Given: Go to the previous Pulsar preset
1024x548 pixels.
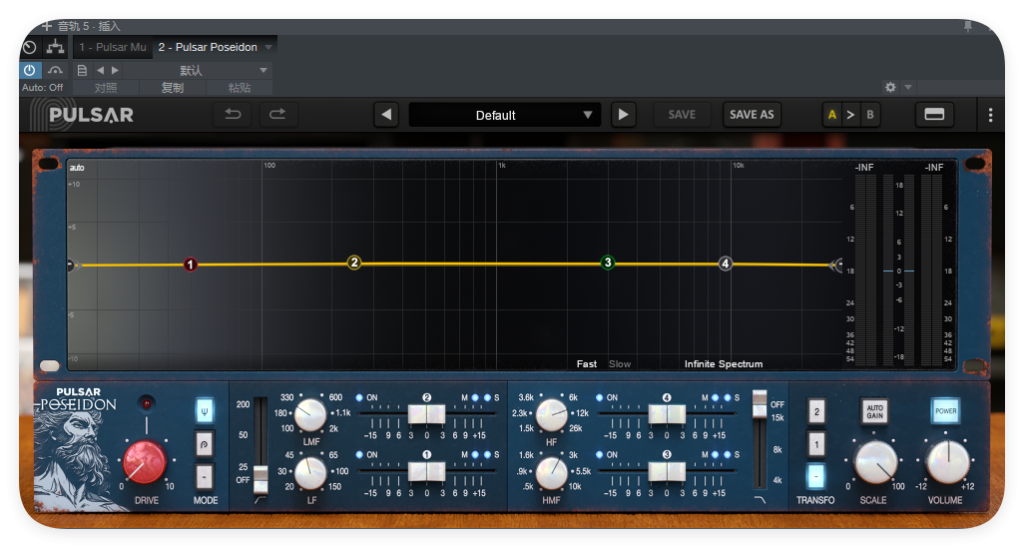Looking at the screenshot, I should [387, 115].
